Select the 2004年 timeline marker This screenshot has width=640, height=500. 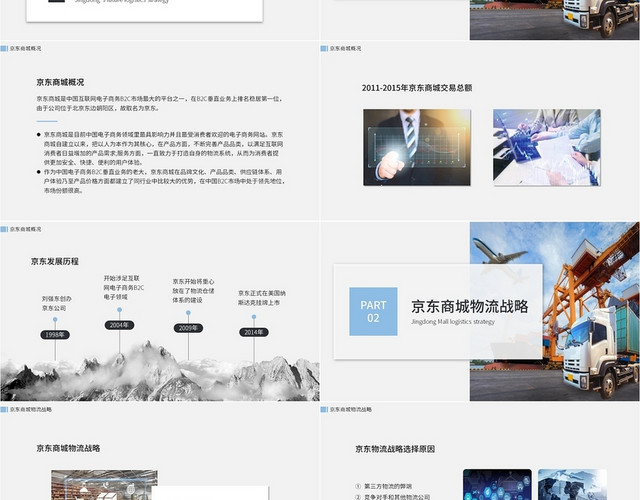tap(119, 325)
